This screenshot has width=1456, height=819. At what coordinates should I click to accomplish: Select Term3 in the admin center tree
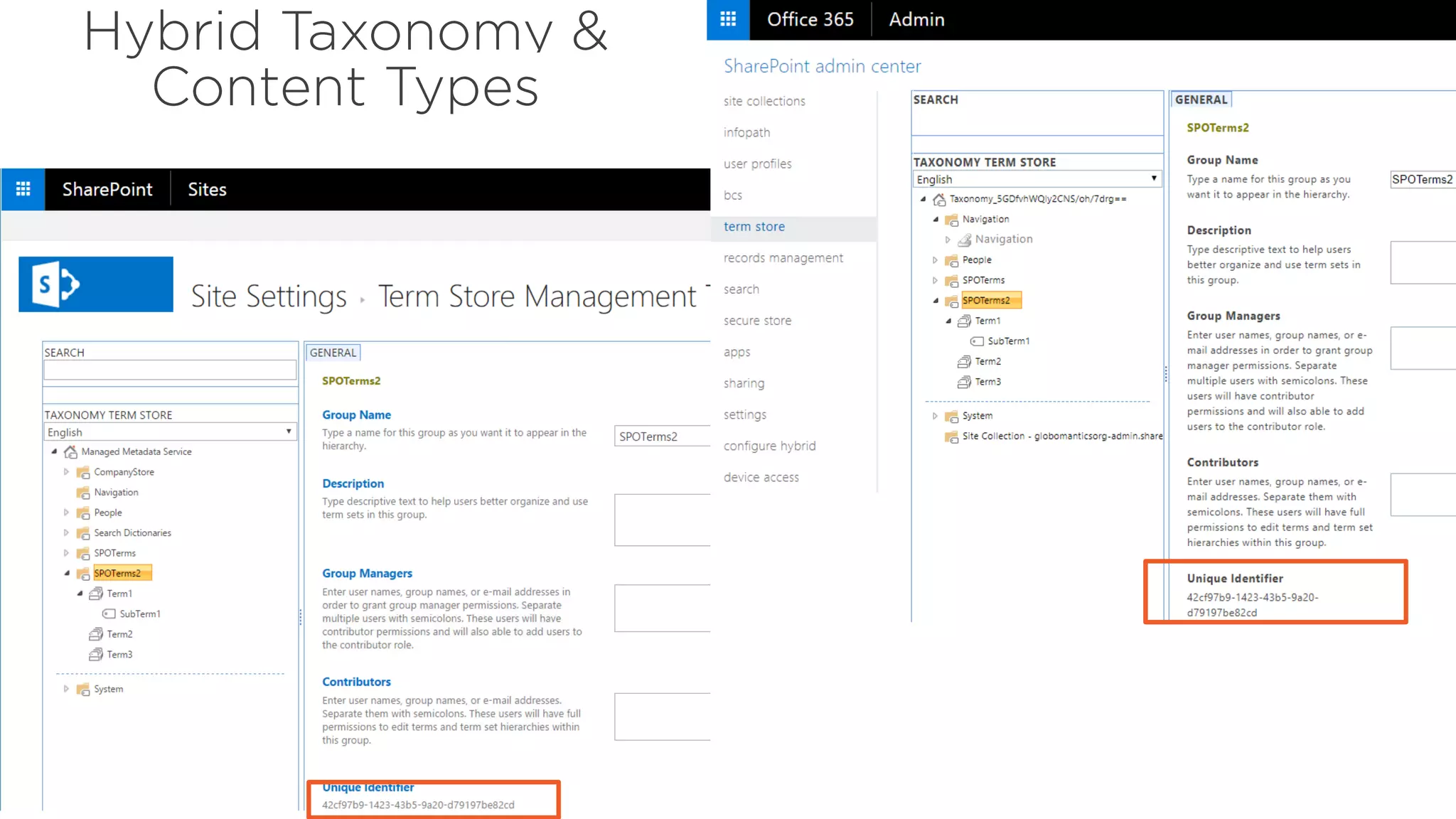987,382
